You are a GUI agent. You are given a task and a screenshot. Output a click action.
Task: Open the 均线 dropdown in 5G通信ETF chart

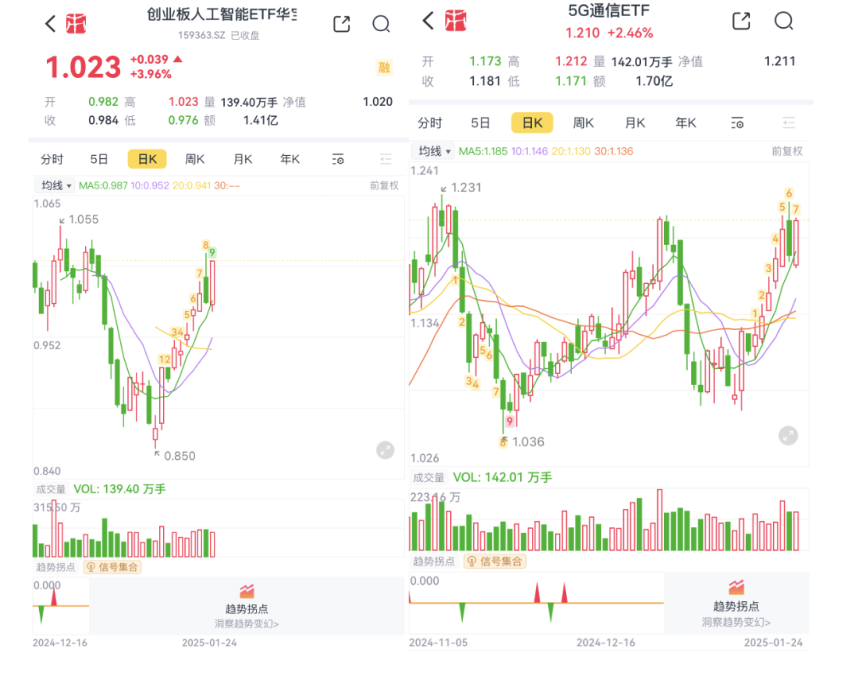[434, 151]
